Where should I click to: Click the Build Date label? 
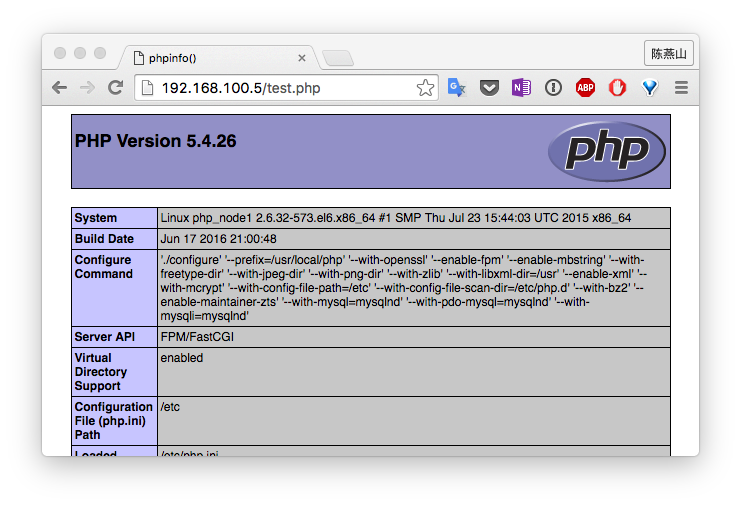[x=104, y=239]
